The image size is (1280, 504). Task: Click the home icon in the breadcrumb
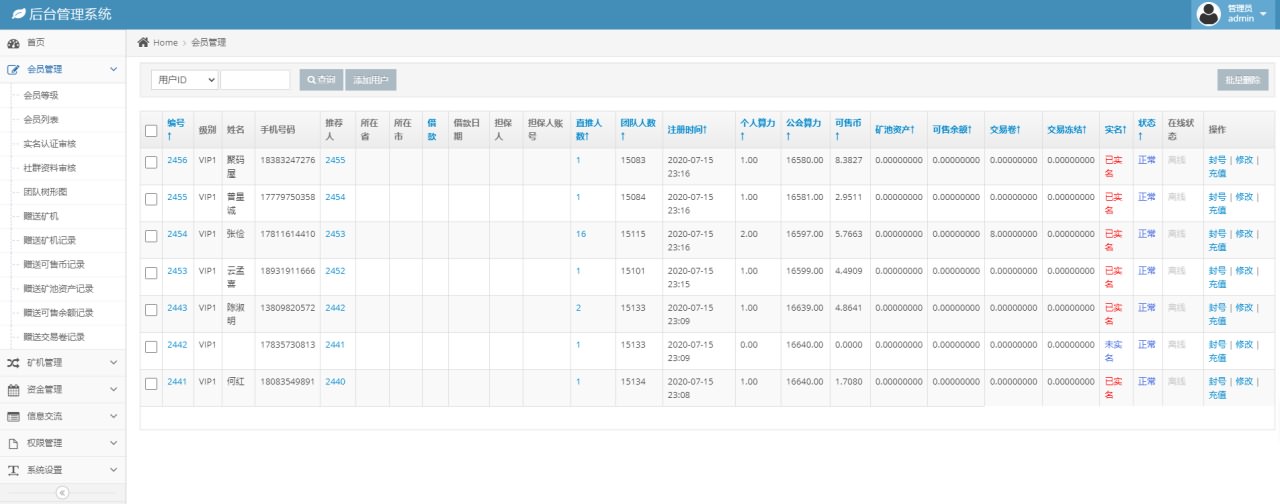[143, 42]
